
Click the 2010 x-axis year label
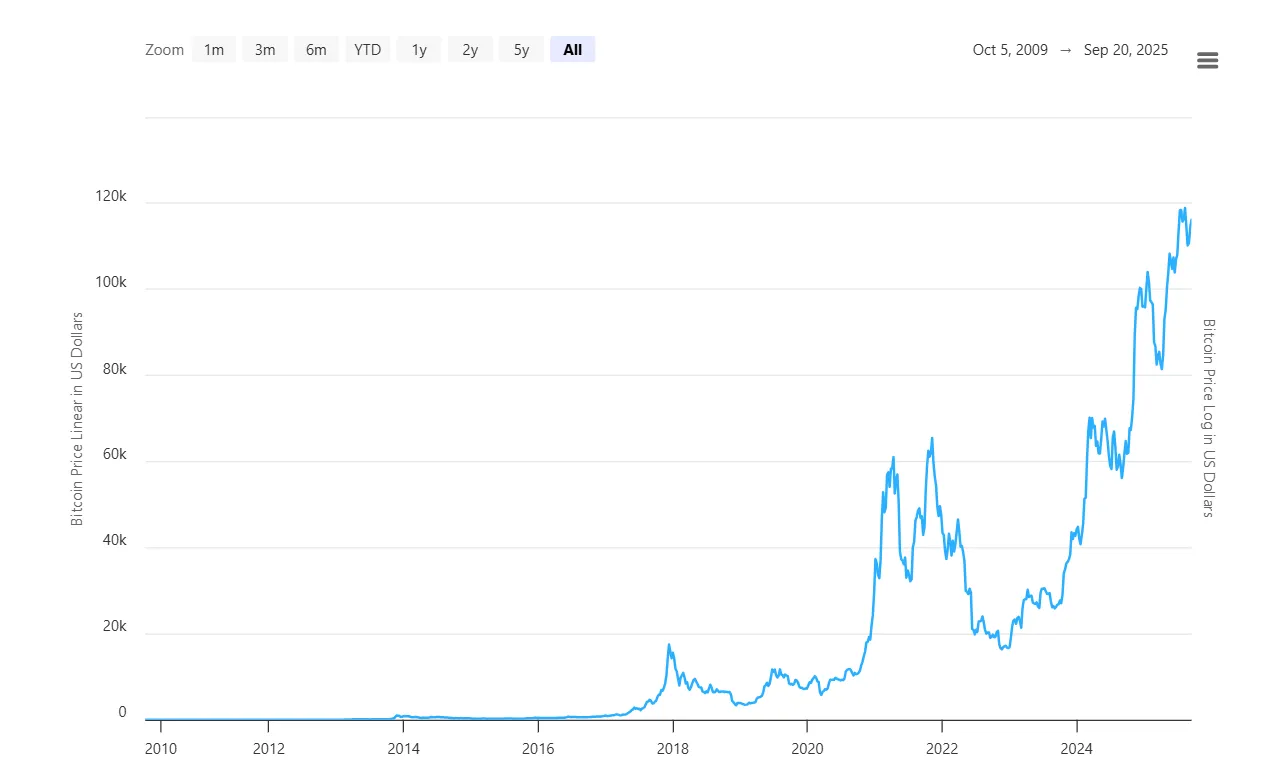pos(160,748)
